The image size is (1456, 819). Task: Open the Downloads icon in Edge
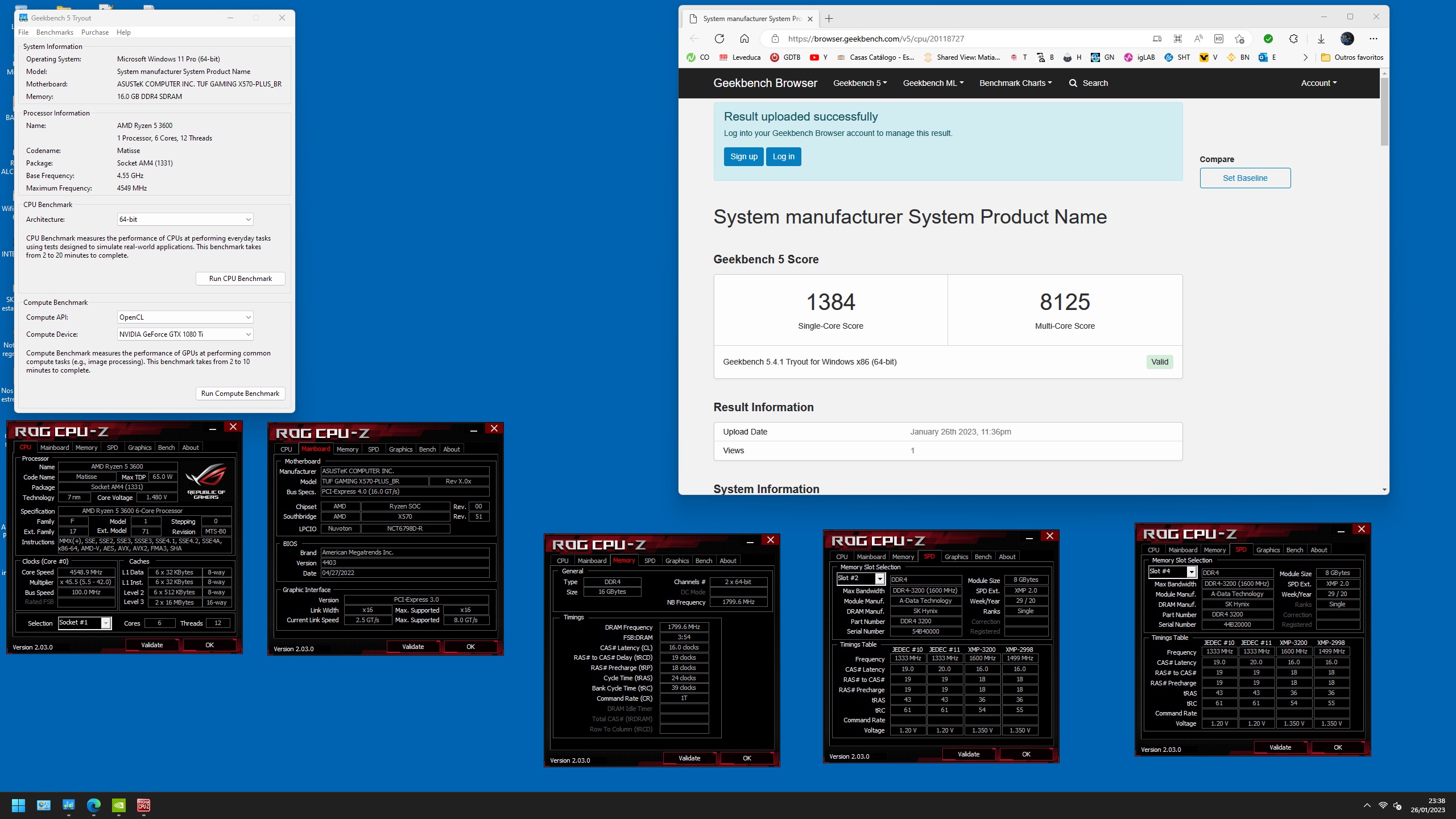click(x=1321, y=39)
